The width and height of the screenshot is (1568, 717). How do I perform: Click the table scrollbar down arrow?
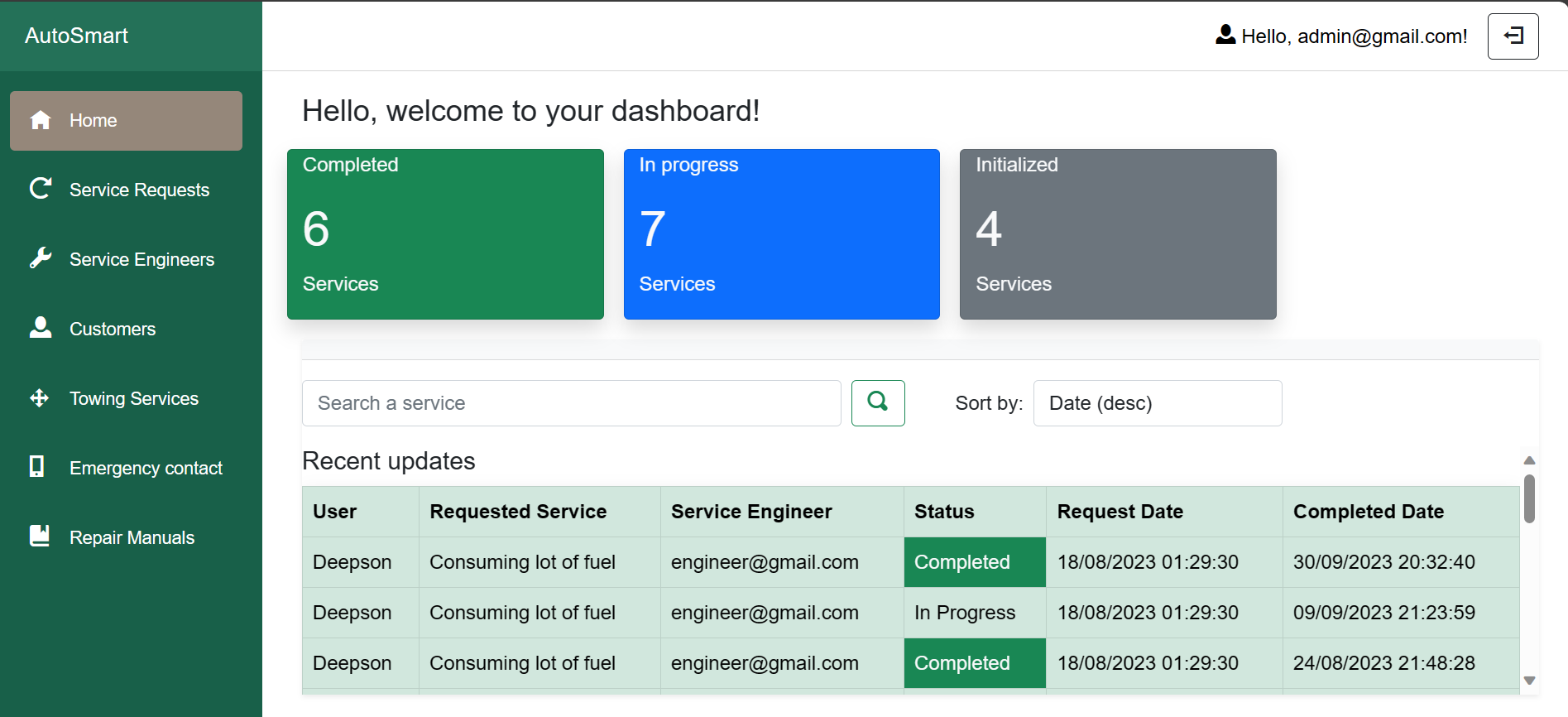[1529, 681]
